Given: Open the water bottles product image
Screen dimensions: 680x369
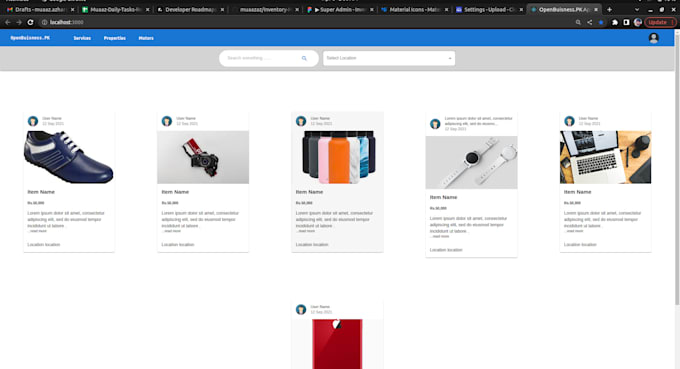Looking at the screenshot, I should click(337, 157).
